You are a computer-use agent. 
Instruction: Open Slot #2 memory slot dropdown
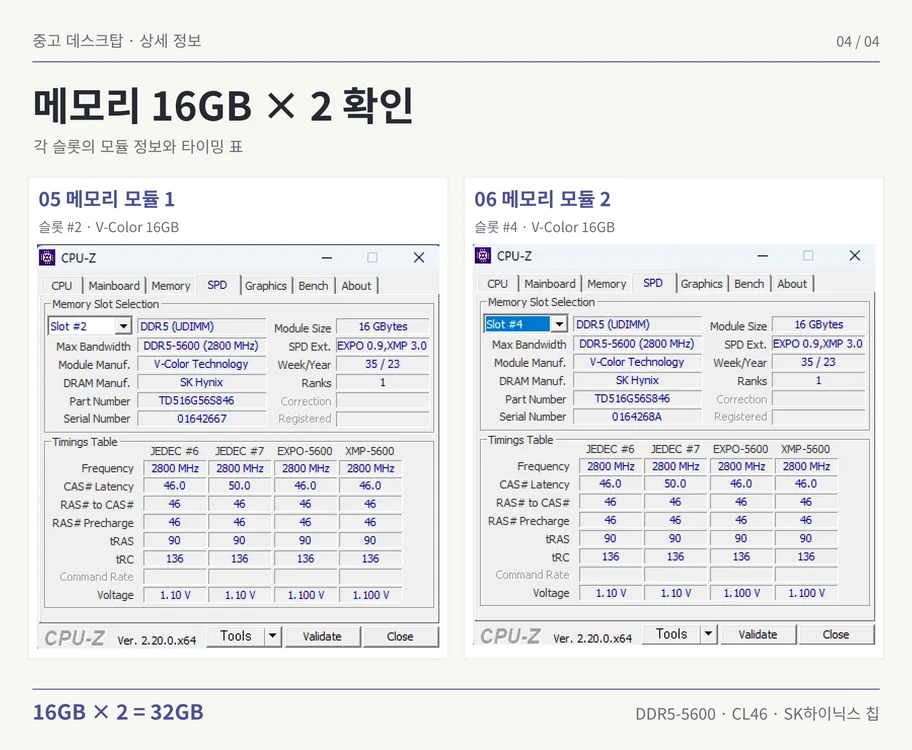(x=123, y=326)
